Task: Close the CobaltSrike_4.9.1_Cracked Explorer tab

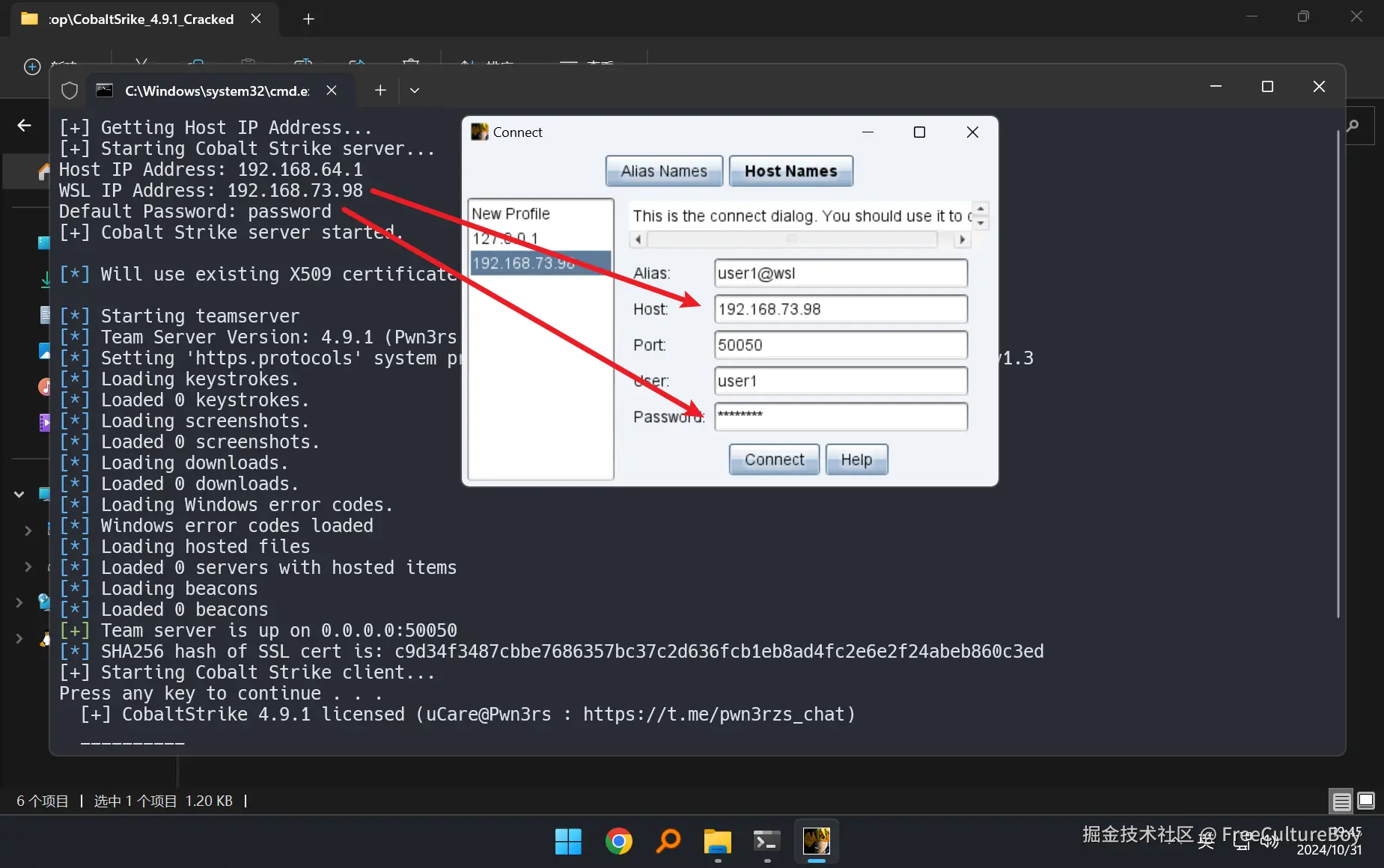Action: tap(256, 19)
